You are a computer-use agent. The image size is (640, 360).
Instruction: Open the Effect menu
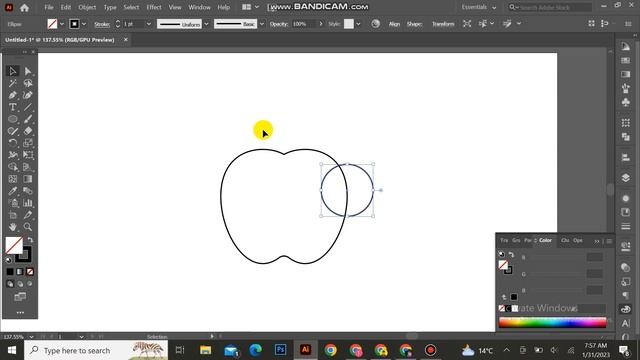coord(154,7)
